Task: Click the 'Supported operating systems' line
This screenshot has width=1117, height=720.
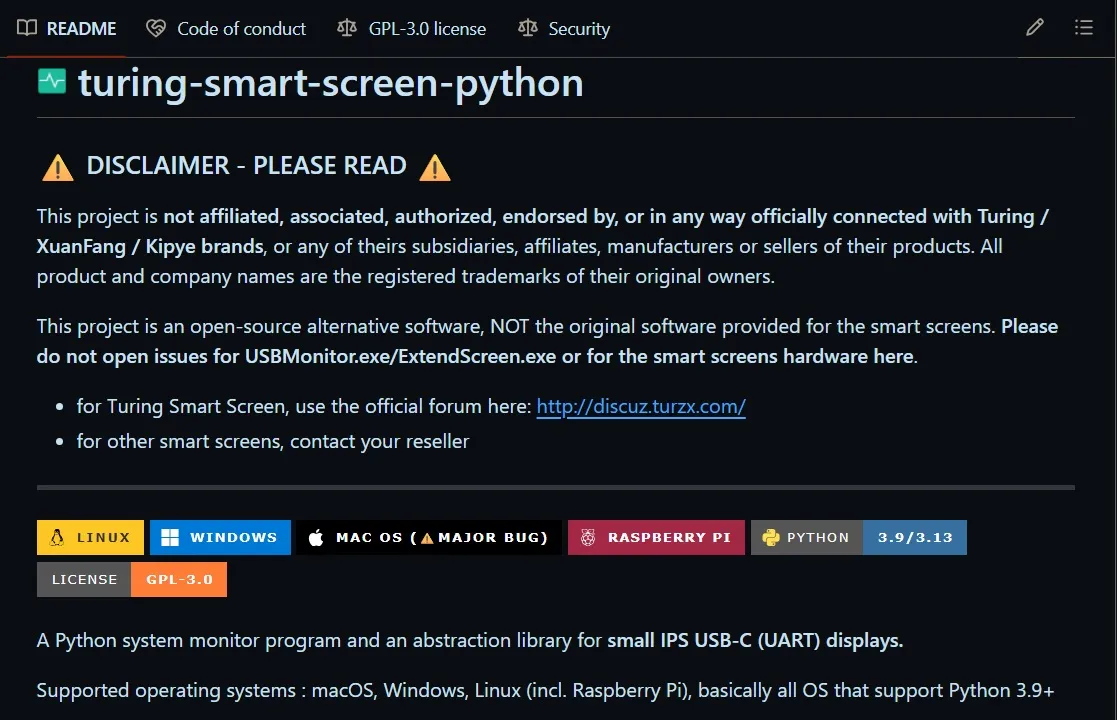Action: click(x=545, y=690)
